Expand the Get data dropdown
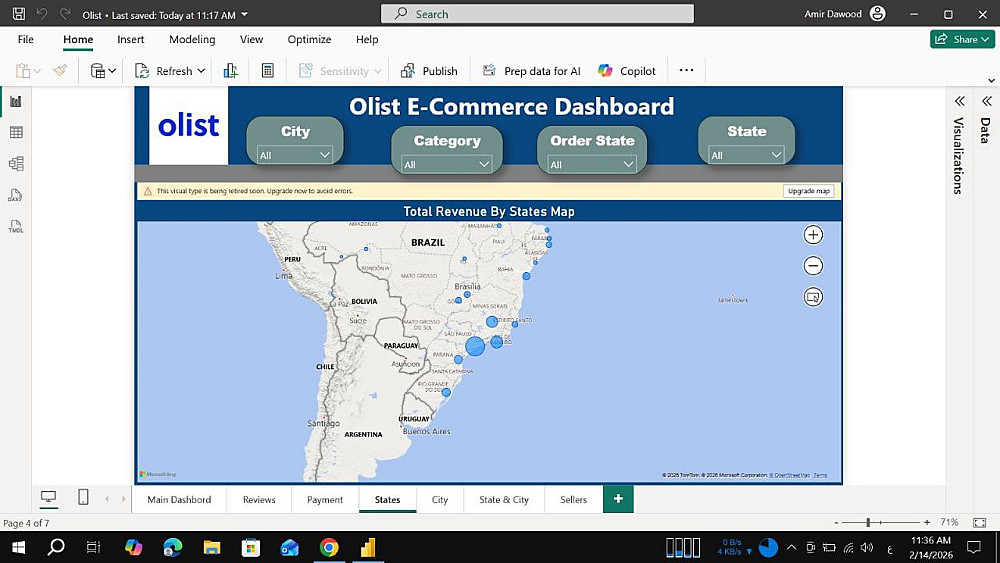This screenshot has width=1000, height=563. (112, 71)
